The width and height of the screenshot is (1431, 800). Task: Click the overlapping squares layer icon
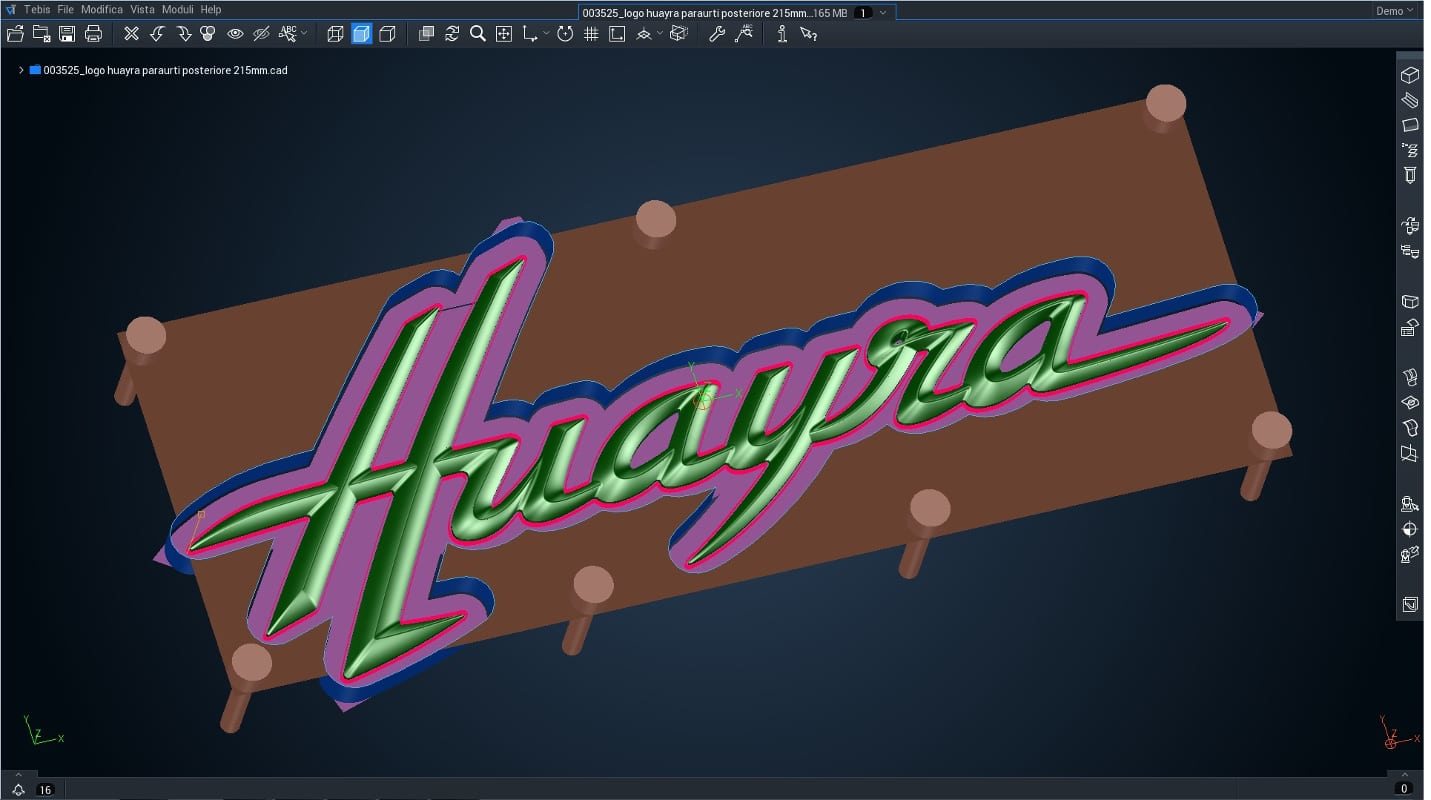pyautogui.click(x=426, y=34)
